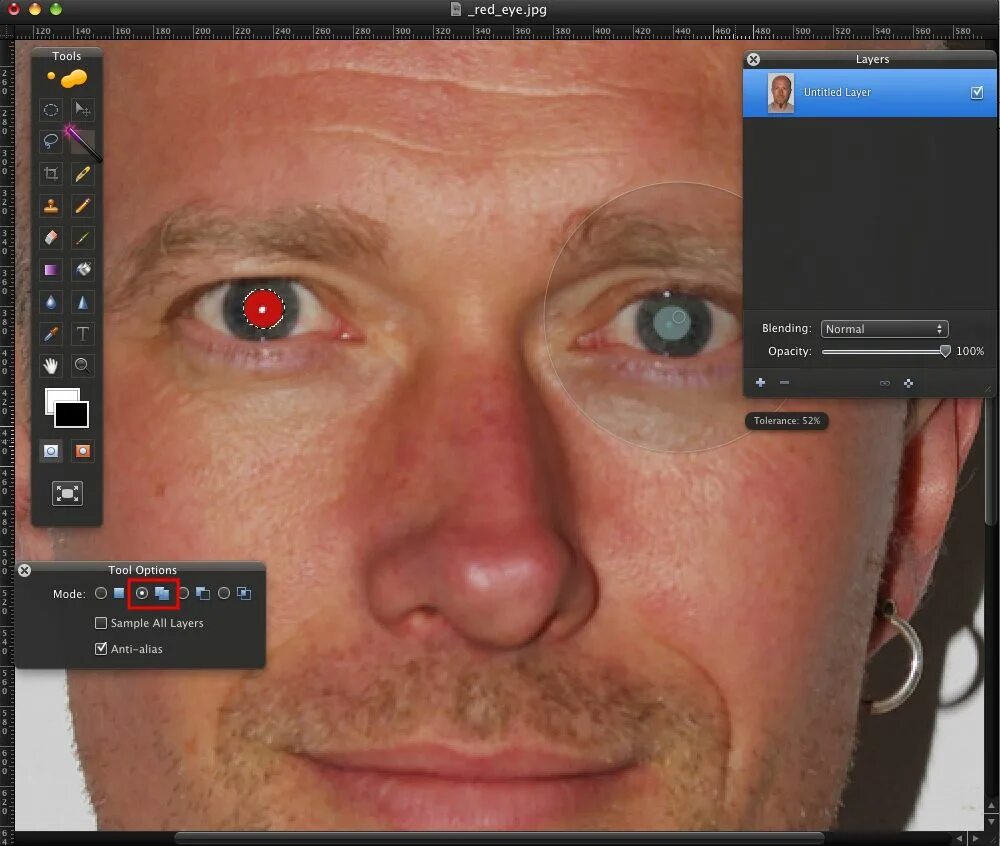Close the Tool Options panel
Viewport: 1000px width, 846px height.
tap(24, 570)
